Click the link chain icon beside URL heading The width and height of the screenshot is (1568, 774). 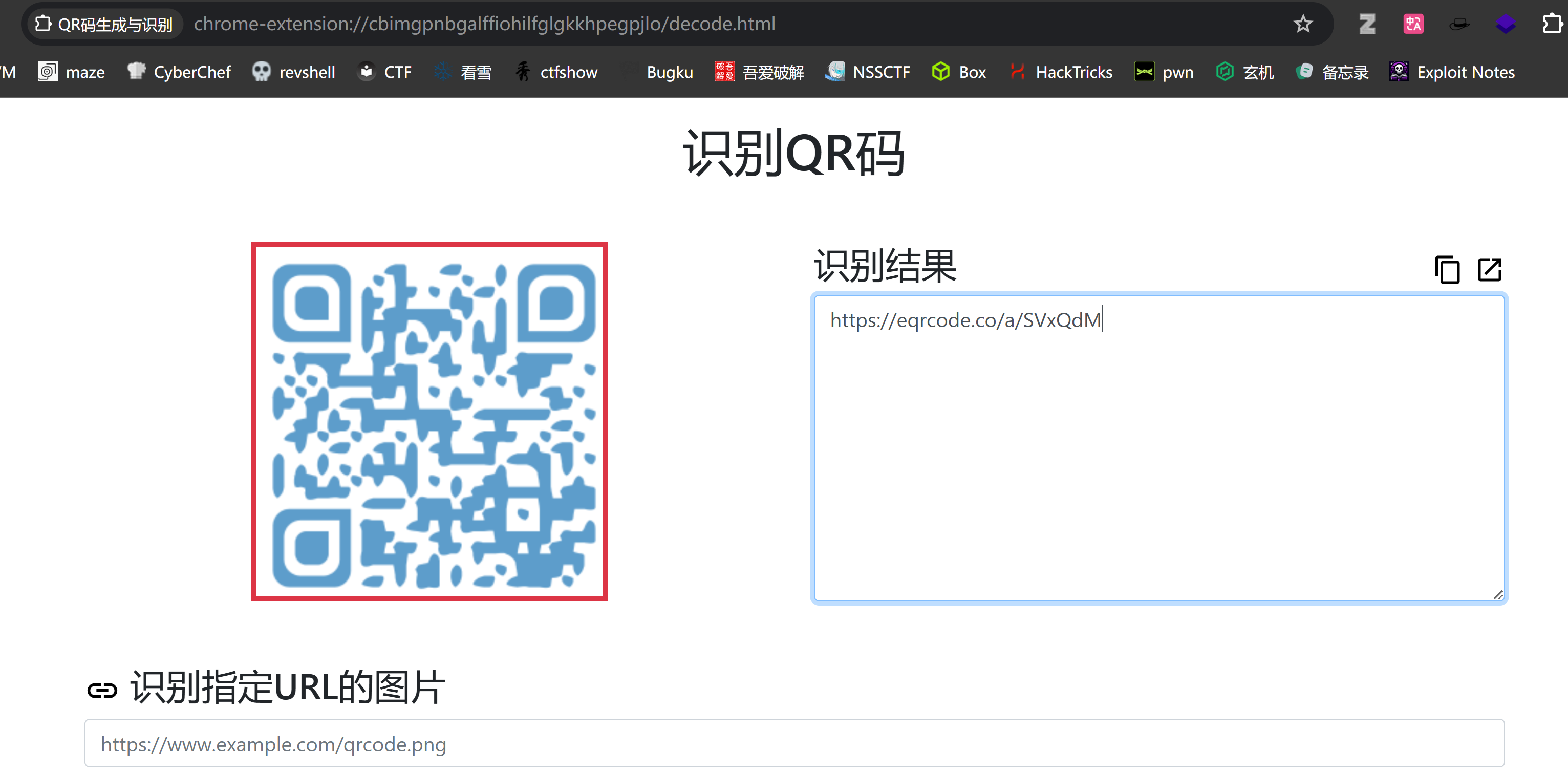coord(102,690)
